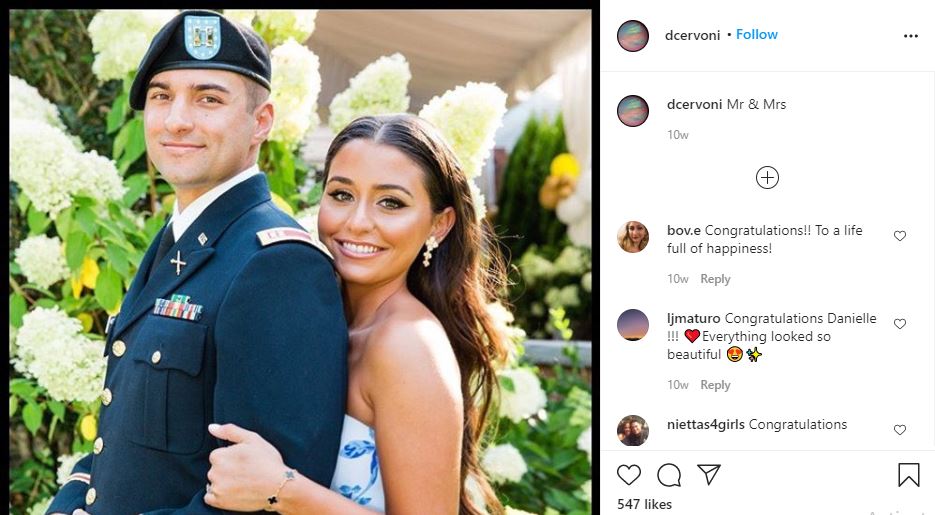The height and width of the screenshot is (515, 935).
Task: Visit niettas4girls' profile via username
Action: (706, 424)
